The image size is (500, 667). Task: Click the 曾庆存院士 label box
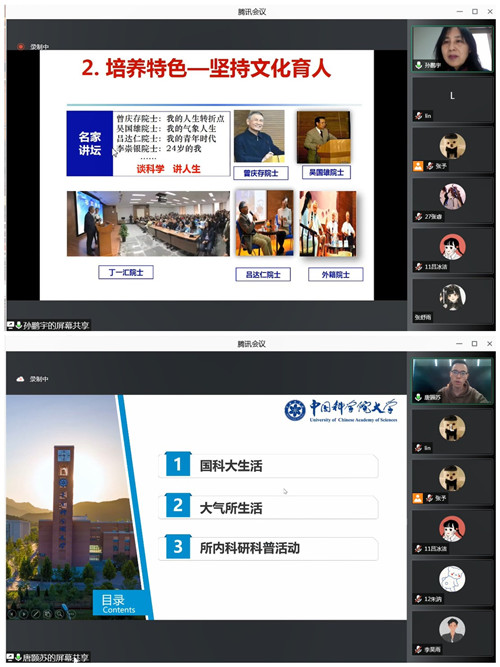coord(261,173)
